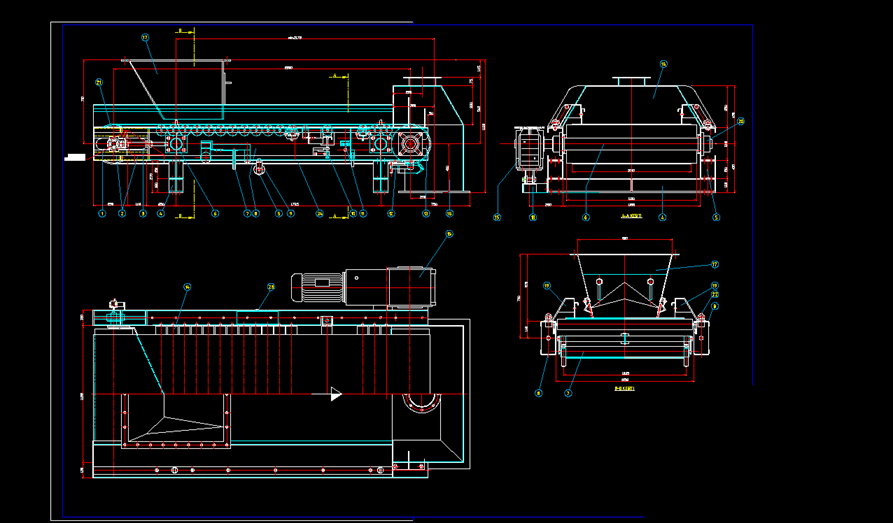Viewport: 893px width, 523px height.
Task: Click balloon 1 below the side elevation
Action: (x=102, y=213)
